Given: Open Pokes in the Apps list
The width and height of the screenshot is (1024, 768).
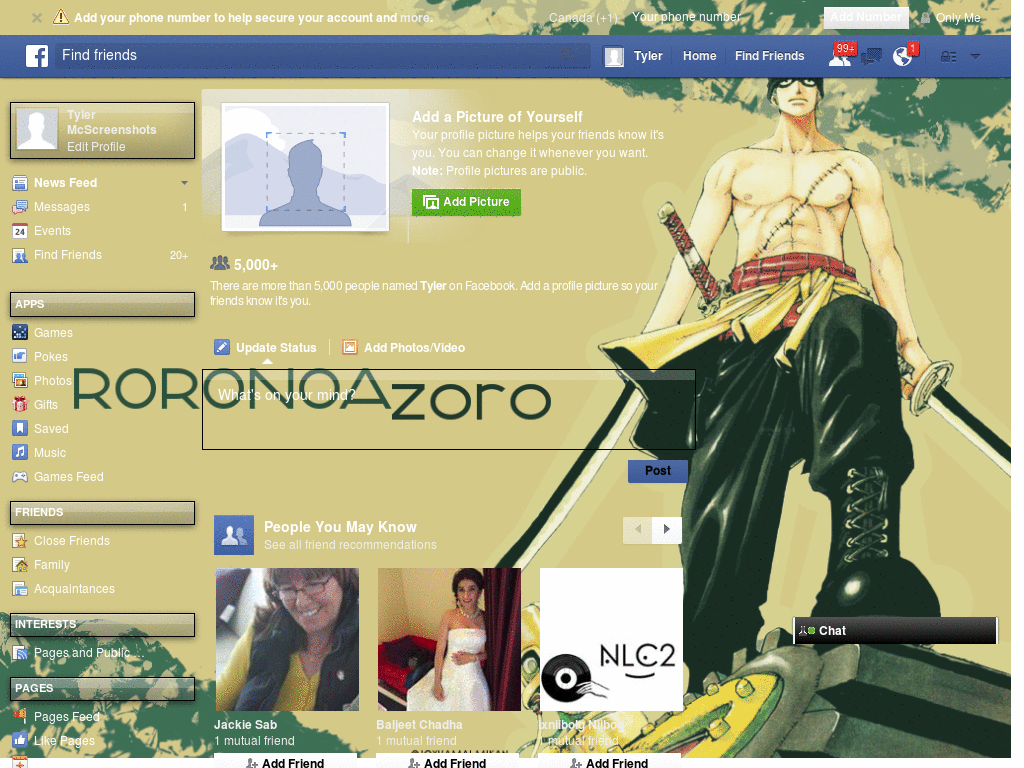Looking at the screenshot, I should 50,357.
